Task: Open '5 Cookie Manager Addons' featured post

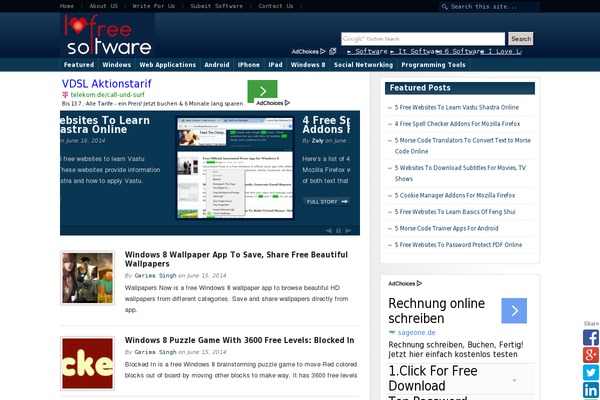Action: [x=455, y=195]
